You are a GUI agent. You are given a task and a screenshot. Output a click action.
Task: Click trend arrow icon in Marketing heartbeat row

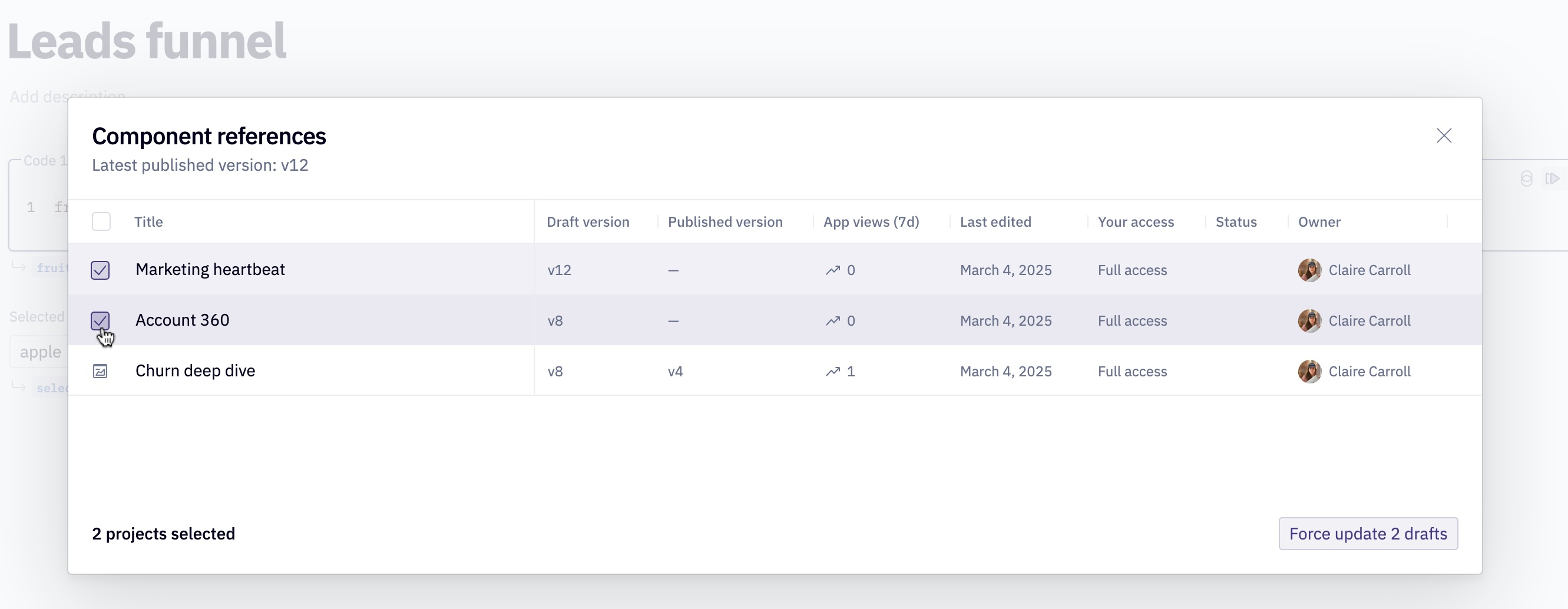click(x=832, y=270)
